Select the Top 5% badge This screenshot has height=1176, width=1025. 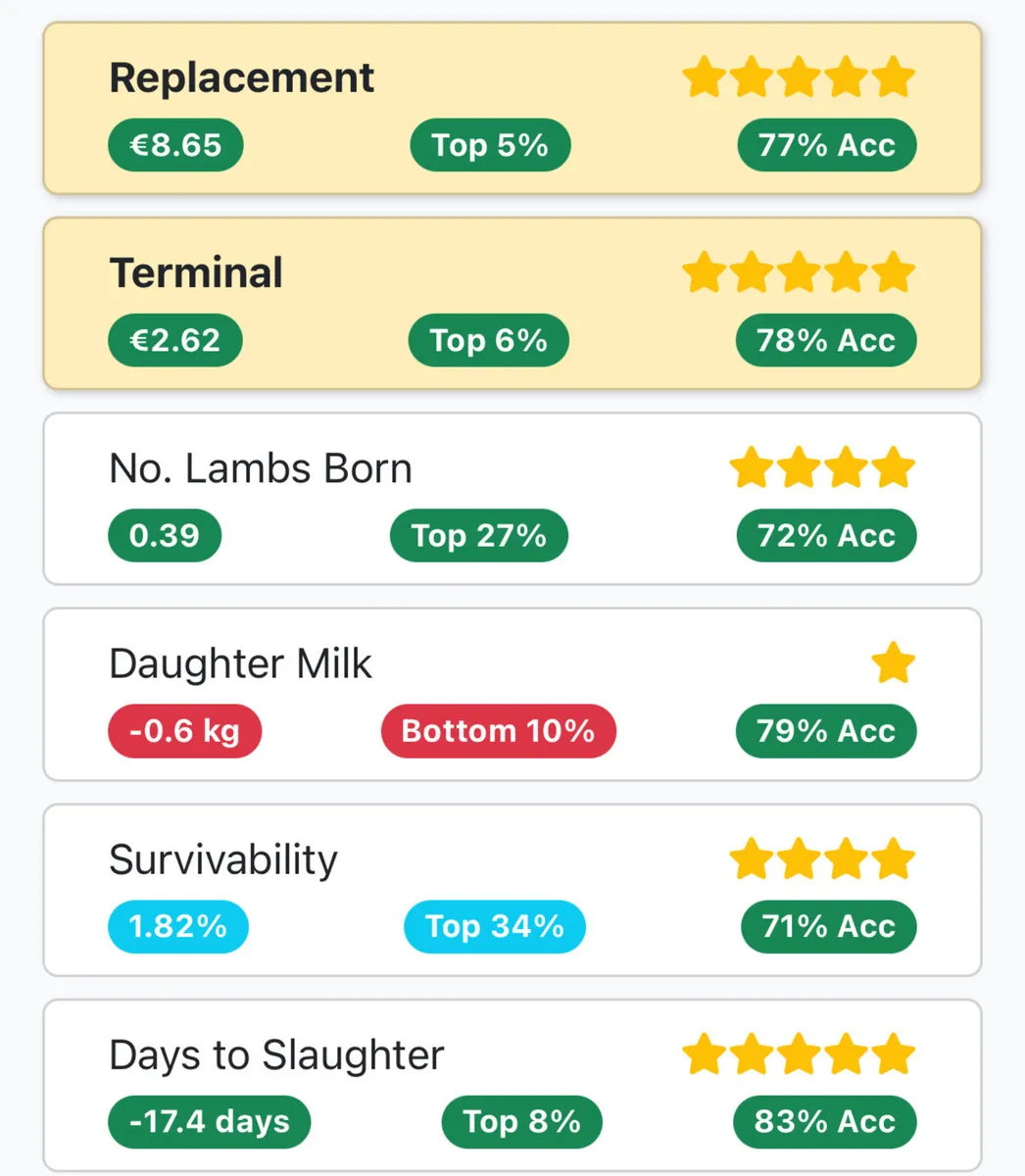tap(490, 145)
